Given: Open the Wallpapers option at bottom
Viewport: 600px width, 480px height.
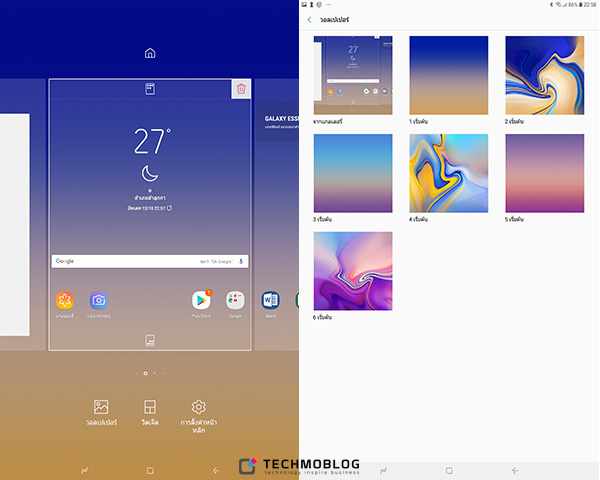Looking at the screenshot, I should click(101, 413).
